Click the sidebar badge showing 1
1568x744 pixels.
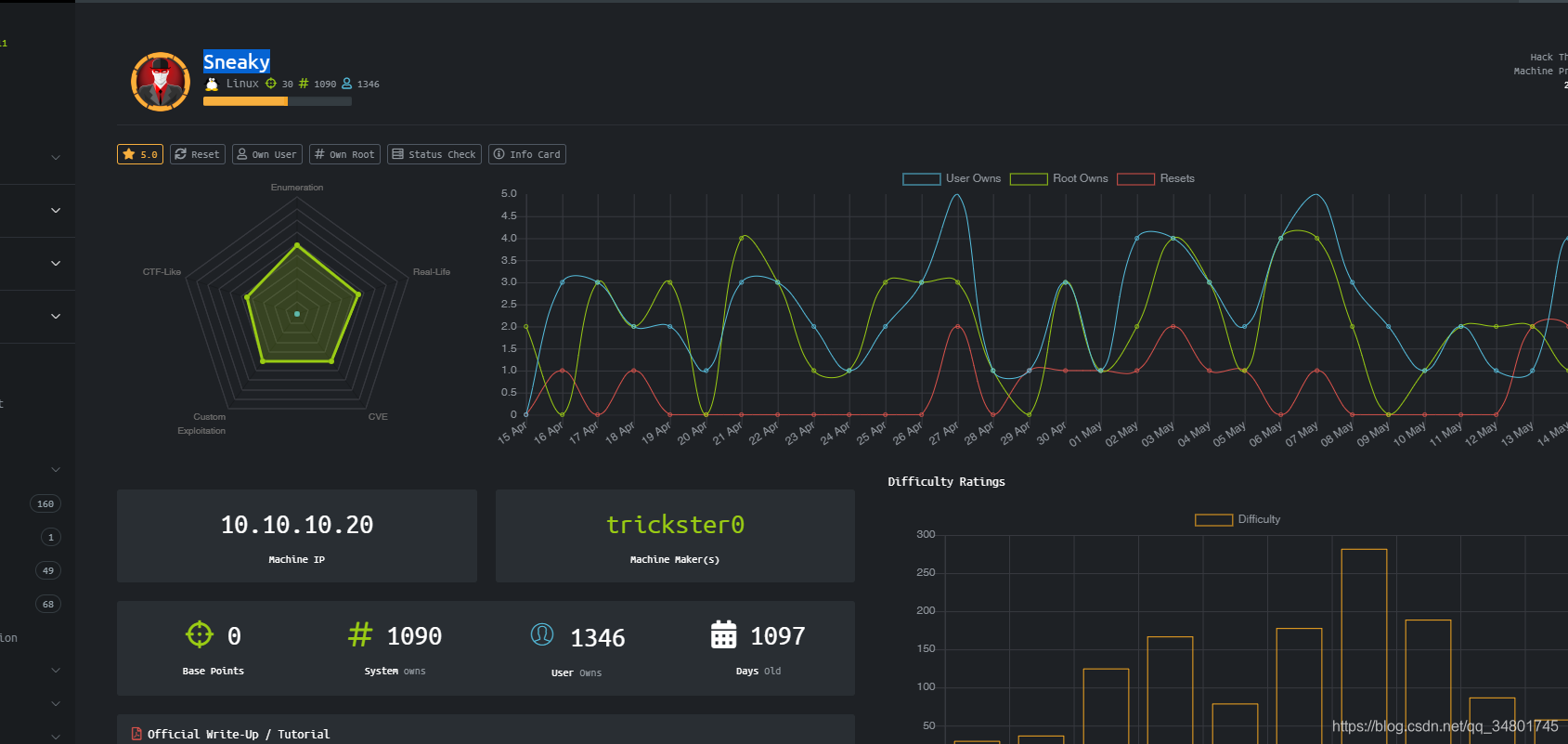[51, 537]
